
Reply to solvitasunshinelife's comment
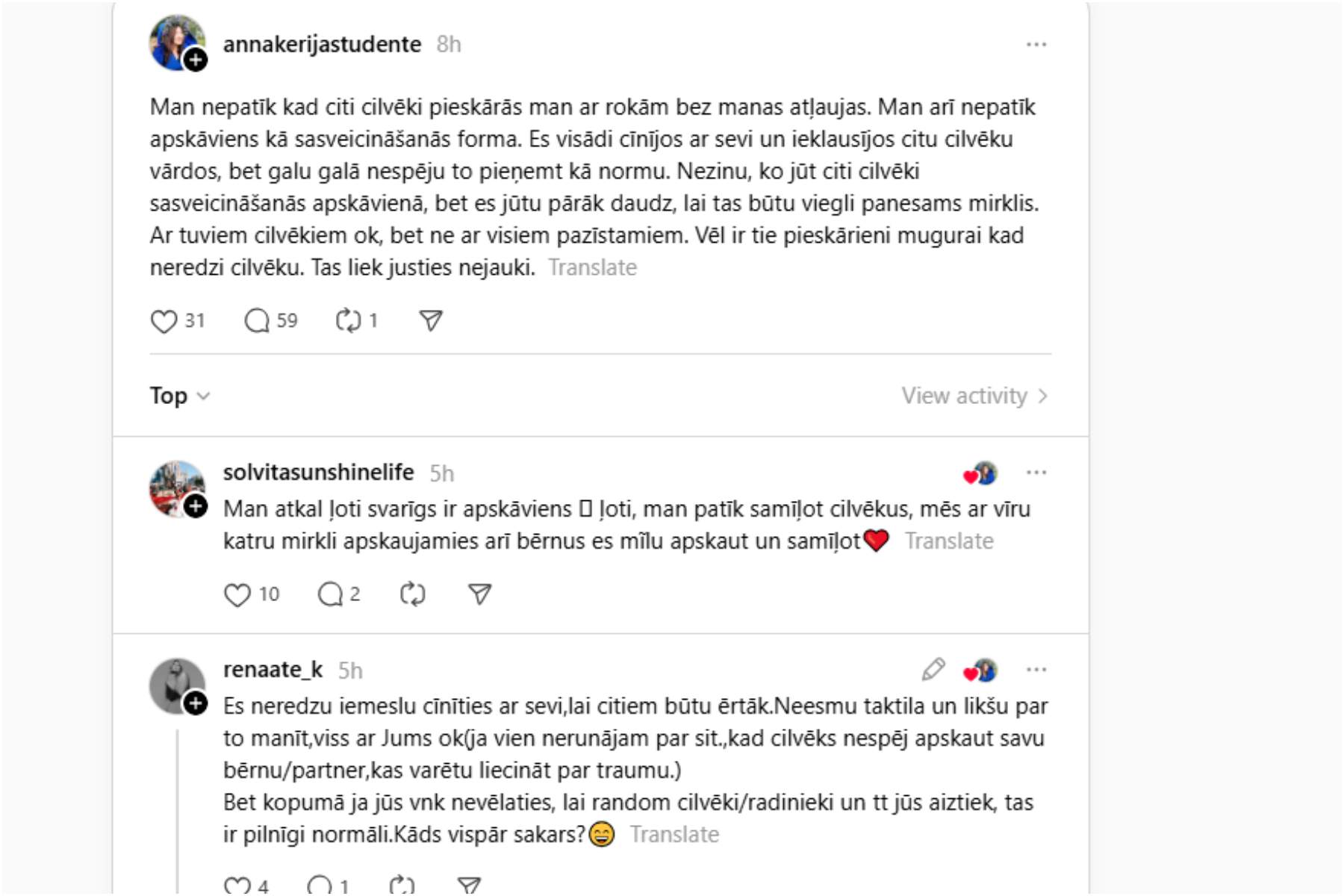pos(330,594)
